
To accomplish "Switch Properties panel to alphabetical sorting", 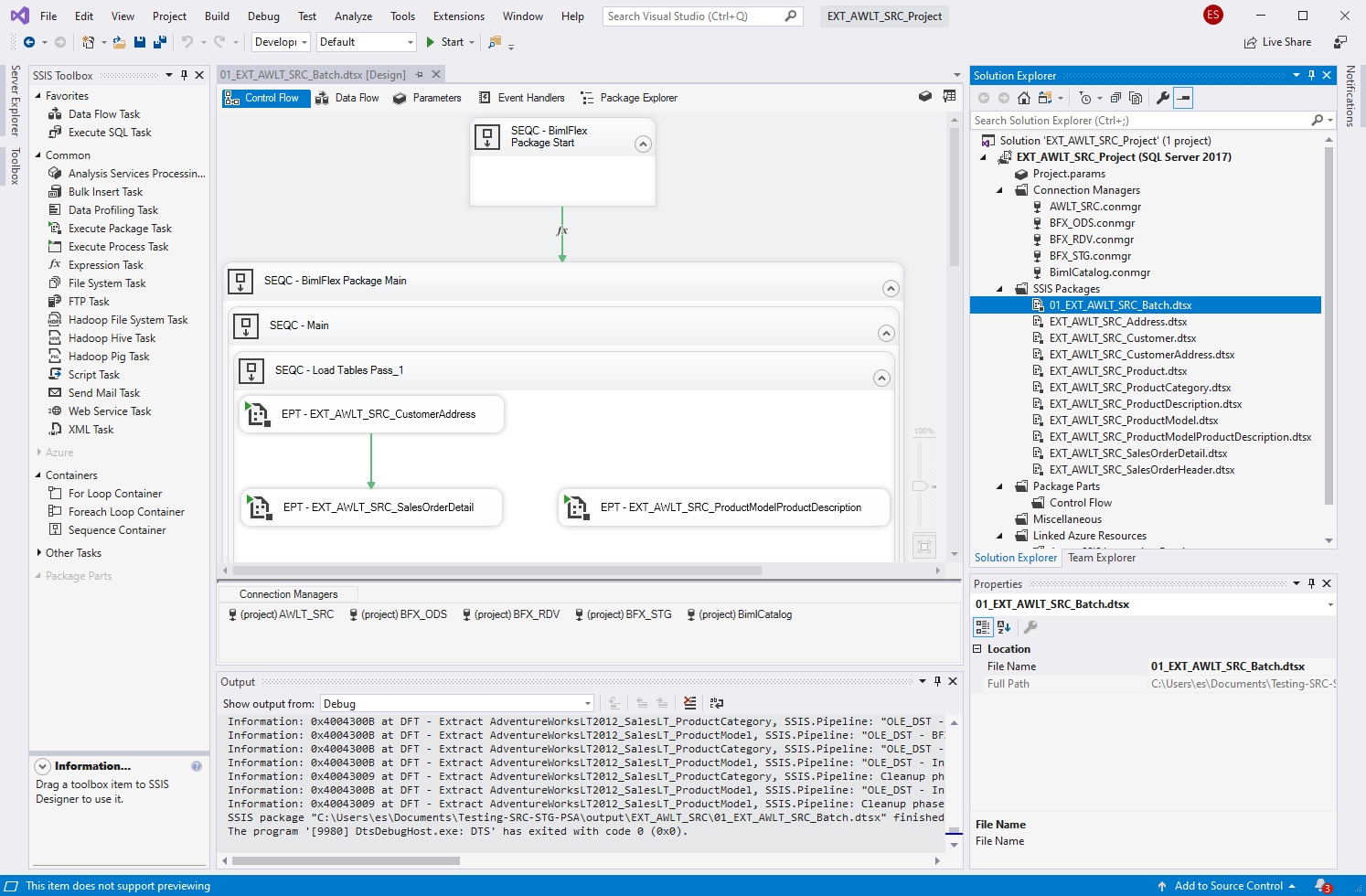I will point(1003,626).
